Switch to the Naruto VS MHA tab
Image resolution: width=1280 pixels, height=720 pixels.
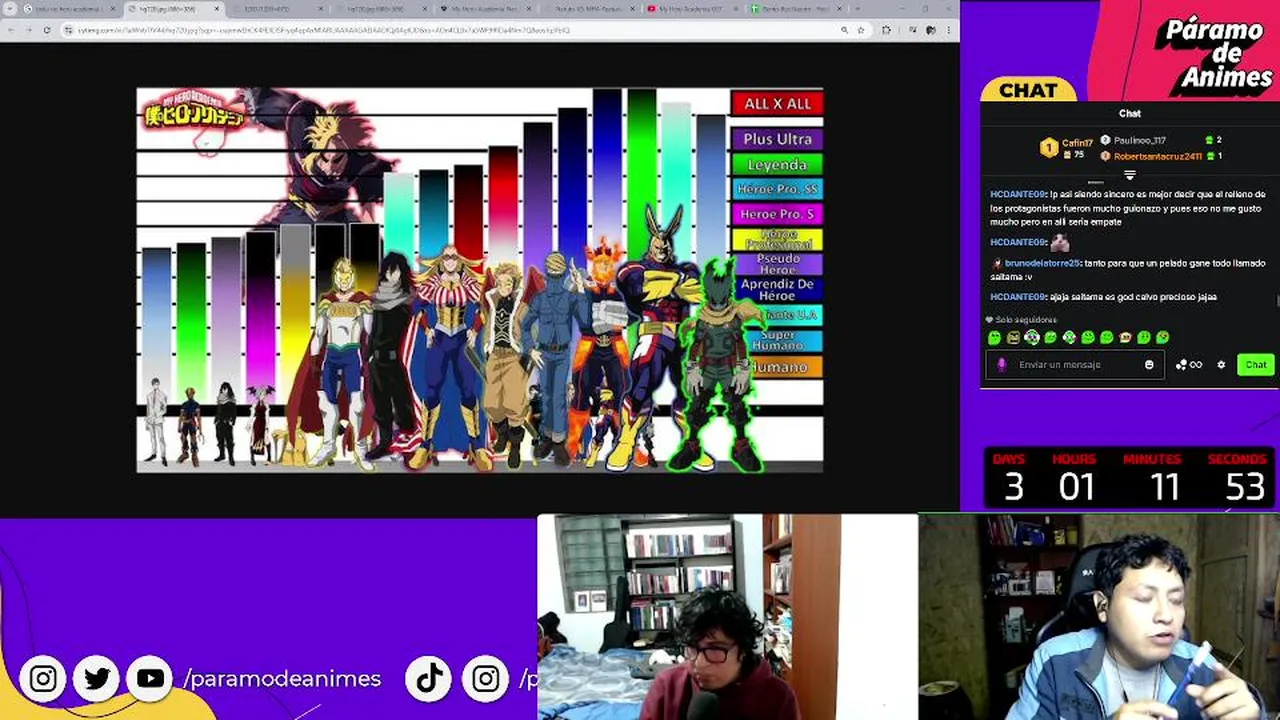coord(590,9)
